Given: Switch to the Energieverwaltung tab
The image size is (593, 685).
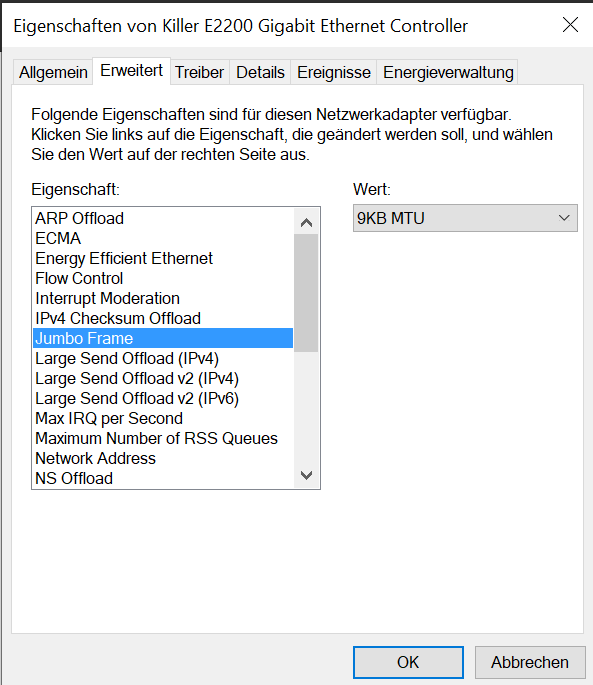Looking at the screenshot, I should [448, 72].
